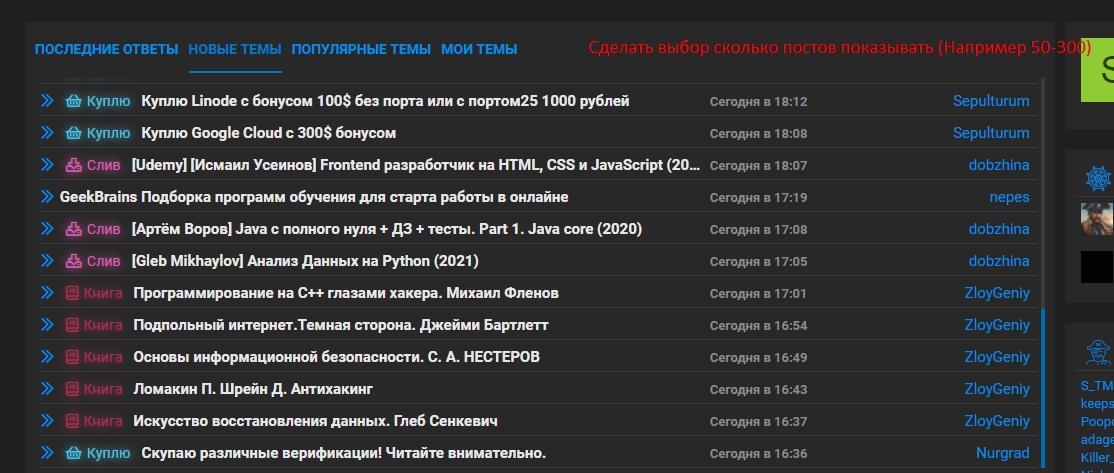1114x473 pixels.
Task: Open Программирование на C++ глазами хакера
Action: [x=346, y=293]
